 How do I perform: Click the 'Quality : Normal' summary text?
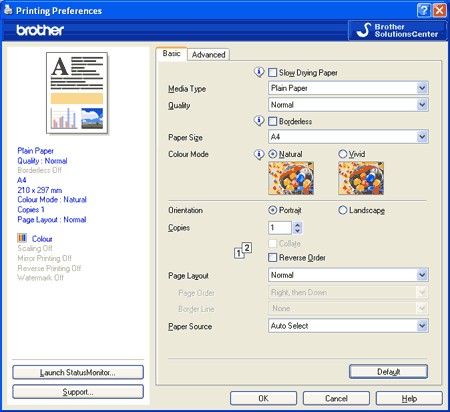[42, 161]
